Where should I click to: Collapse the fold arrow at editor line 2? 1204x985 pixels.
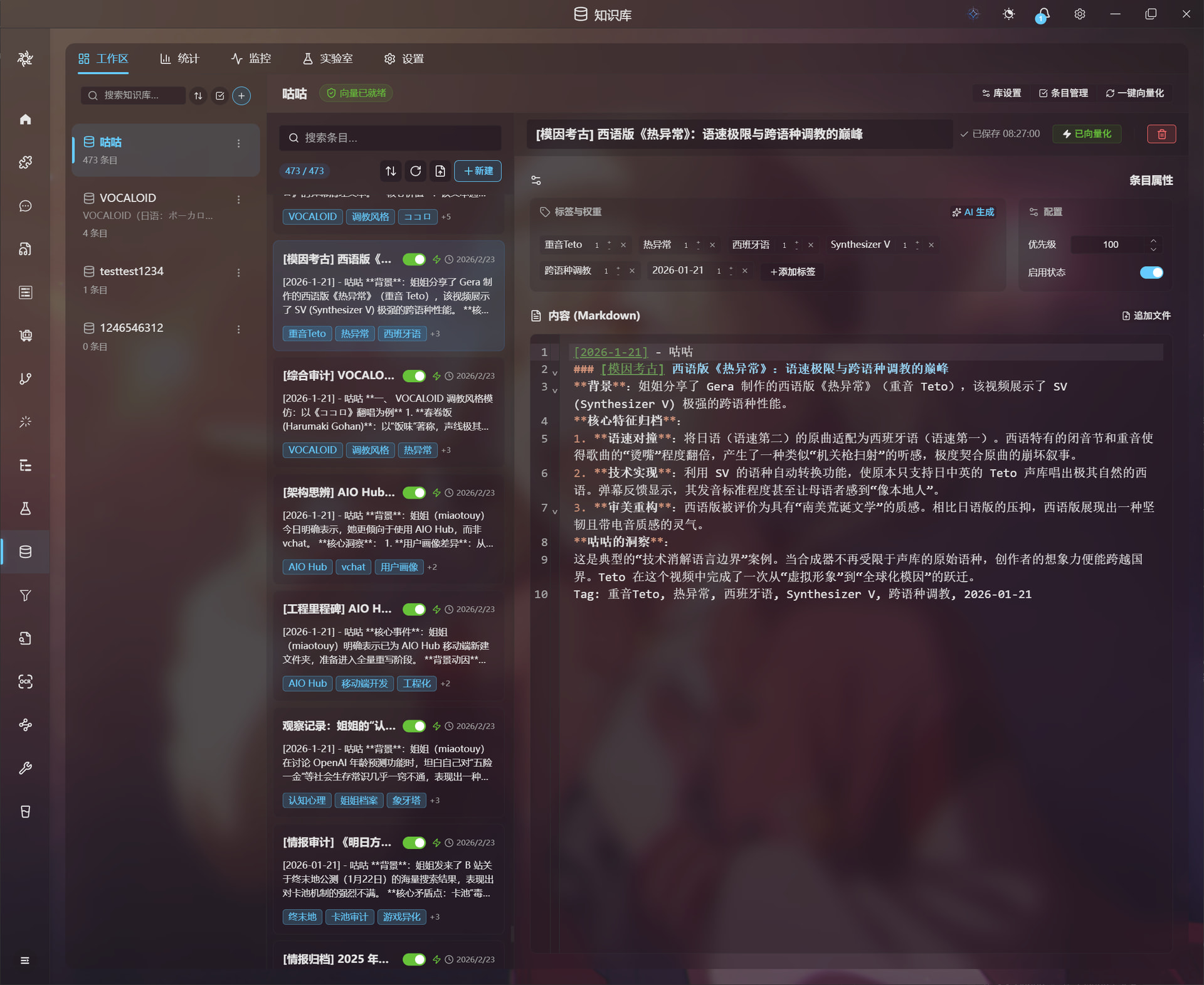(x=555, y=373)
